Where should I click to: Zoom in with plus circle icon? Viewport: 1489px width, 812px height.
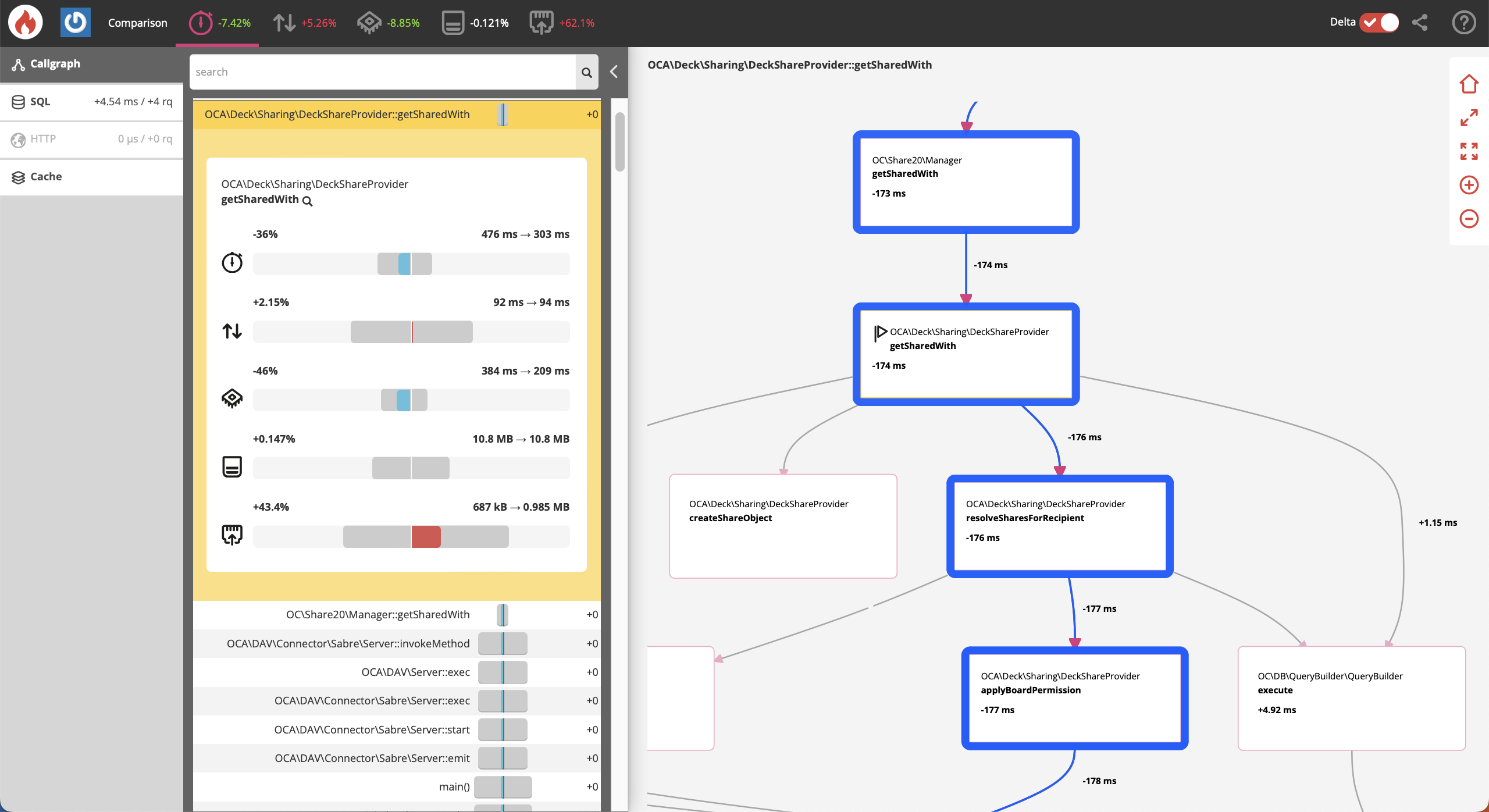1469,185
